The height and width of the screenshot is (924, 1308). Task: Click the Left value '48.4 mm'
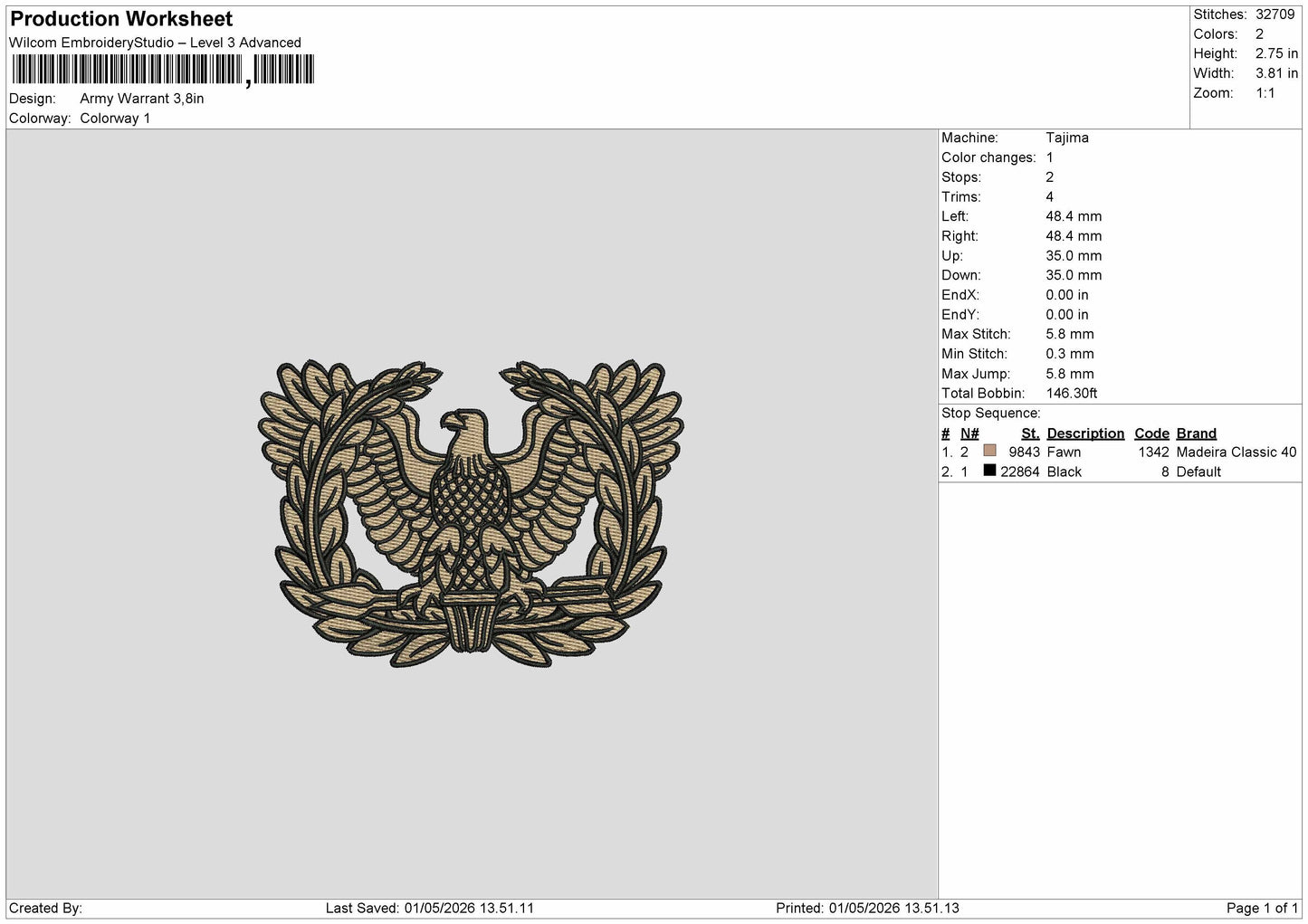point(1074,216)
